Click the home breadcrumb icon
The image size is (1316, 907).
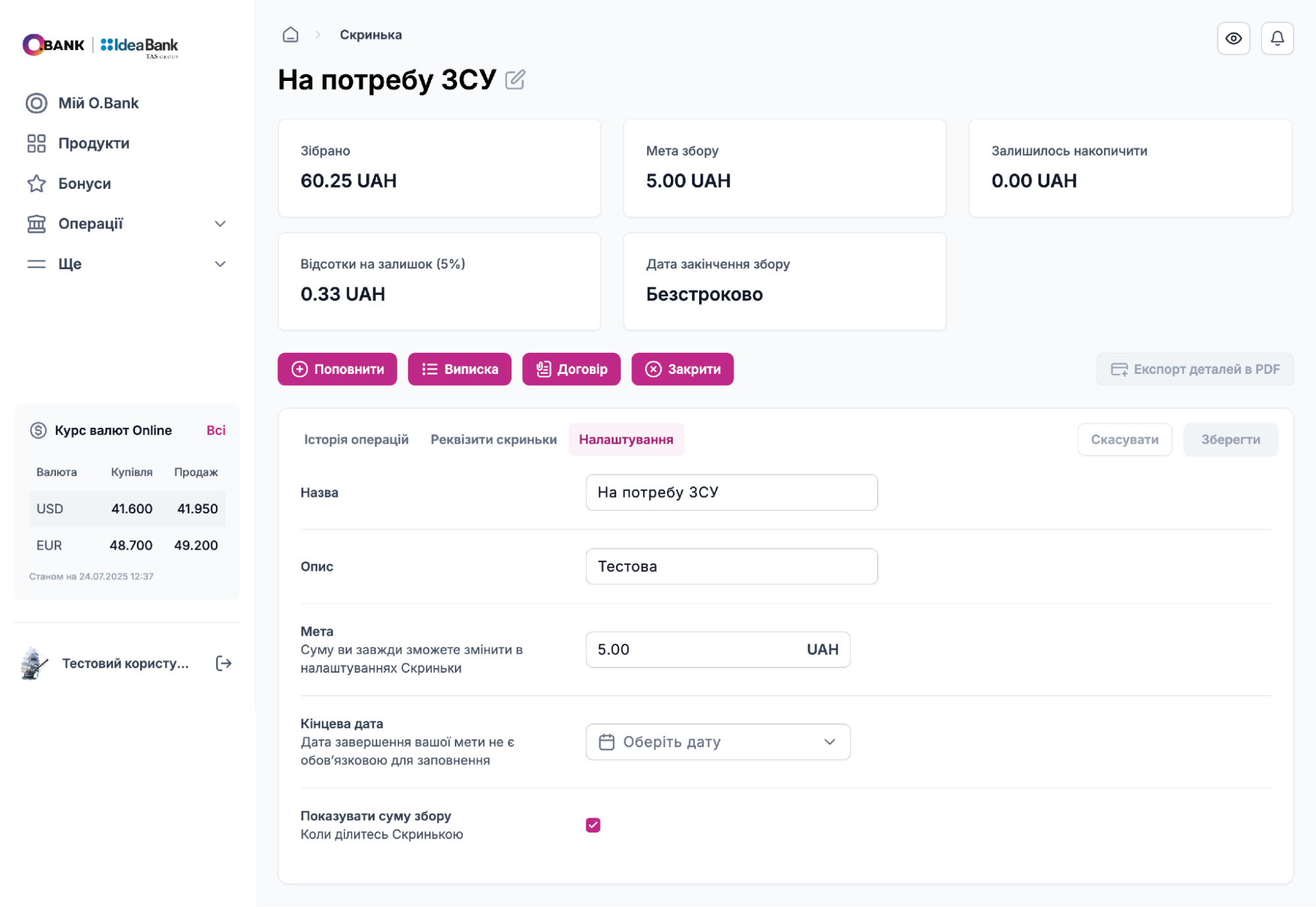[290, 35]
